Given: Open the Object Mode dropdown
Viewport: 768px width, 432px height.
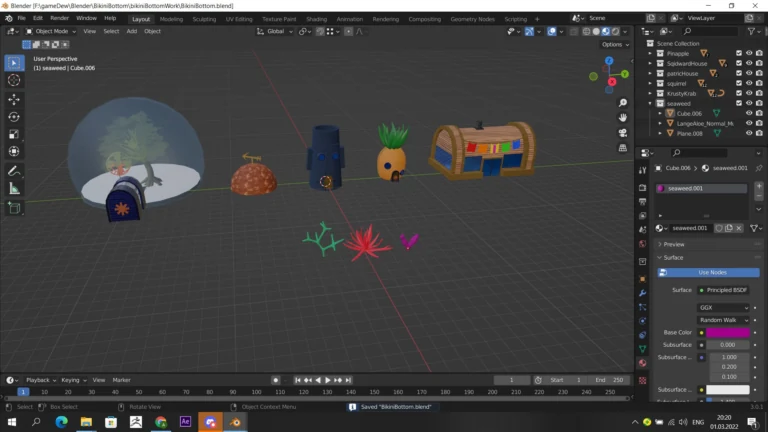Looking at the screenshot, I should point(51,31).
